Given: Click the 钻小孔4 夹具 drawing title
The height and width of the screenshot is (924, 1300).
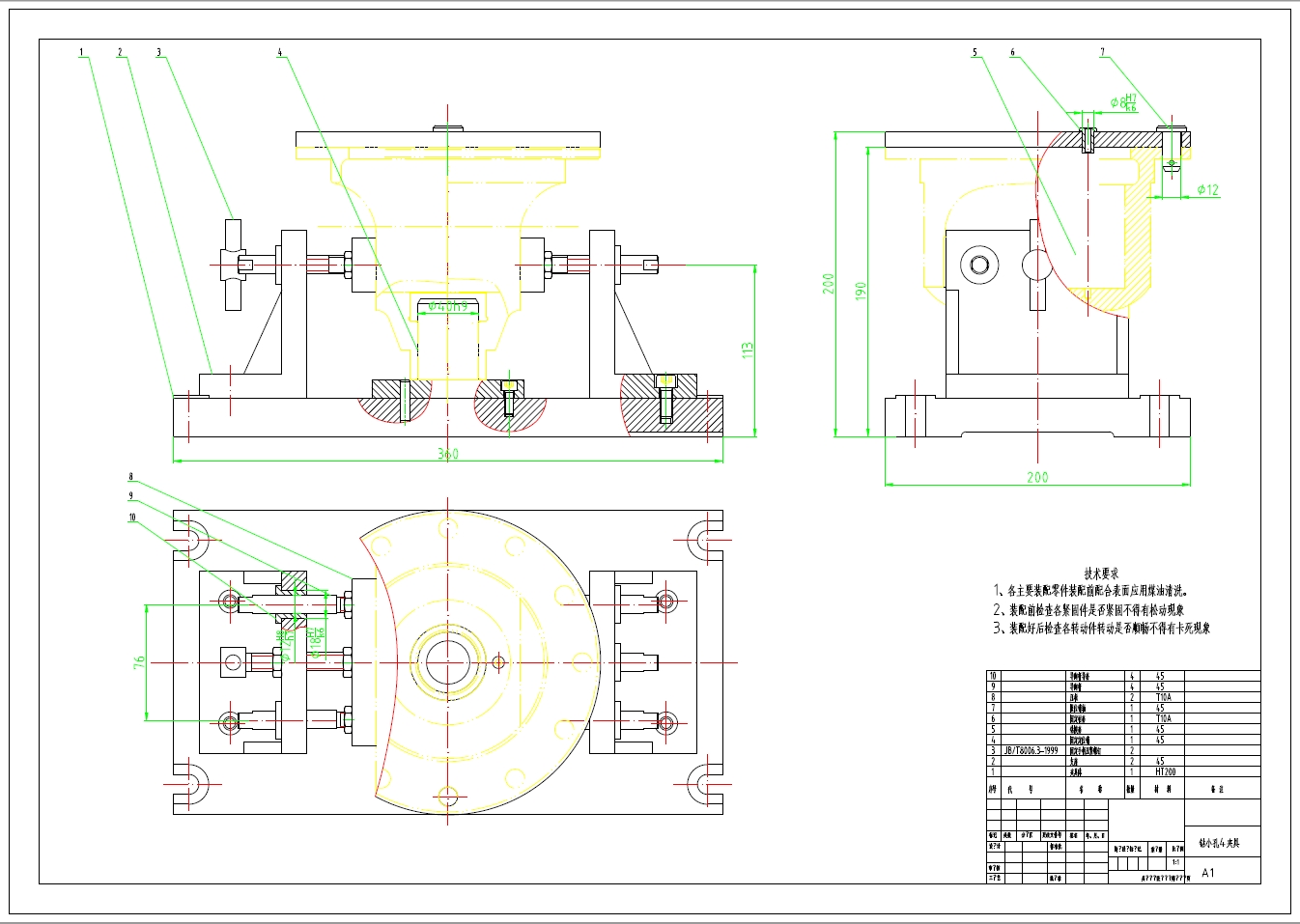Looking at the screenshot, I should (1219, 843).
